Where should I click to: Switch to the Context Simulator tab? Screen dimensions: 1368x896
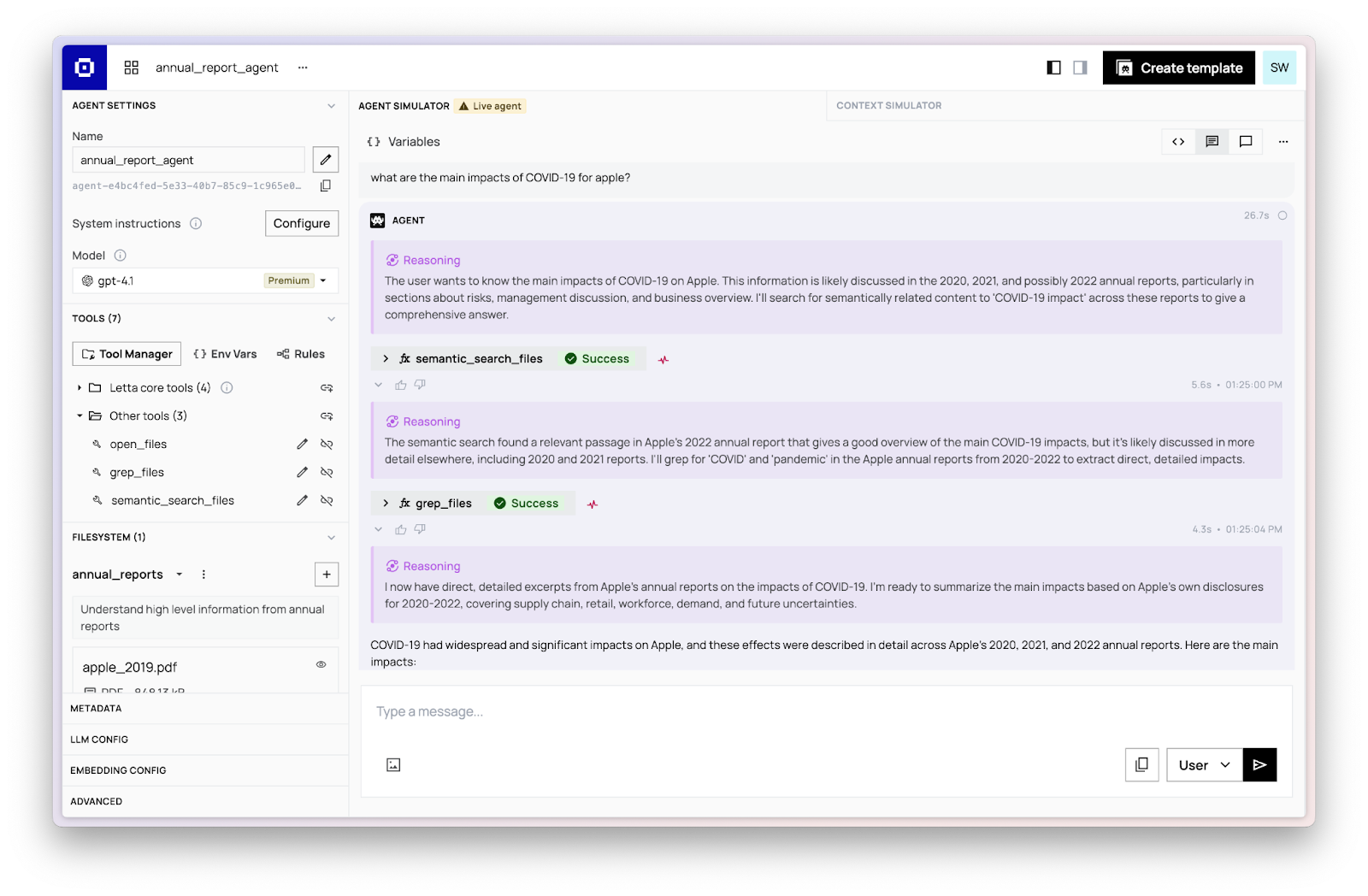point(888,106)
